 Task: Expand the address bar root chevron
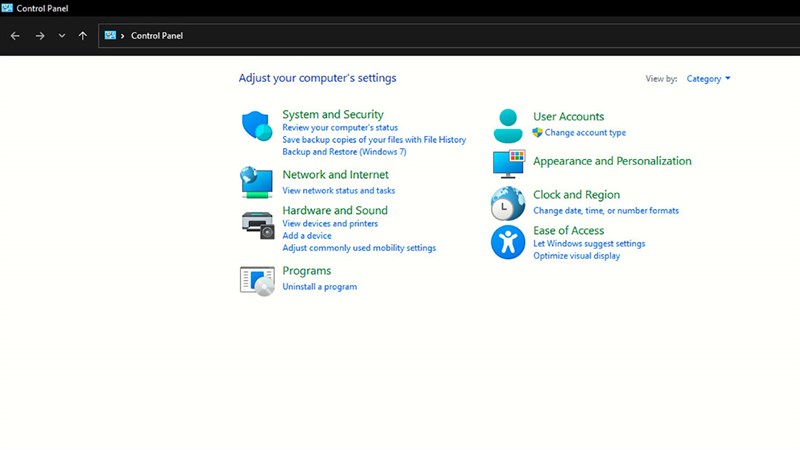[122, 36]
